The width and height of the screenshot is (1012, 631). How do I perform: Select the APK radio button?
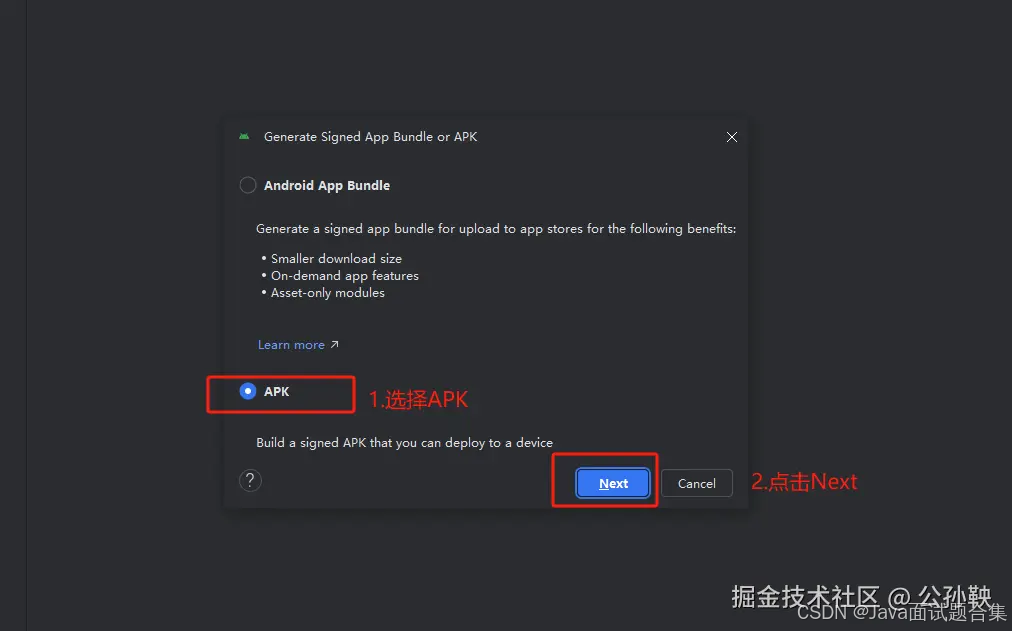pos(248,391)
